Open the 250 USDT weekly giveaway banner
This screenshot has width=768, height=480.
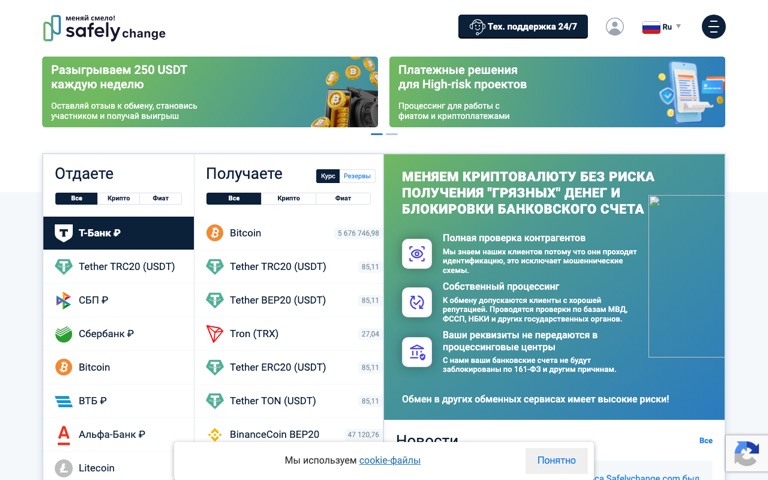click(x=210, y=92)
